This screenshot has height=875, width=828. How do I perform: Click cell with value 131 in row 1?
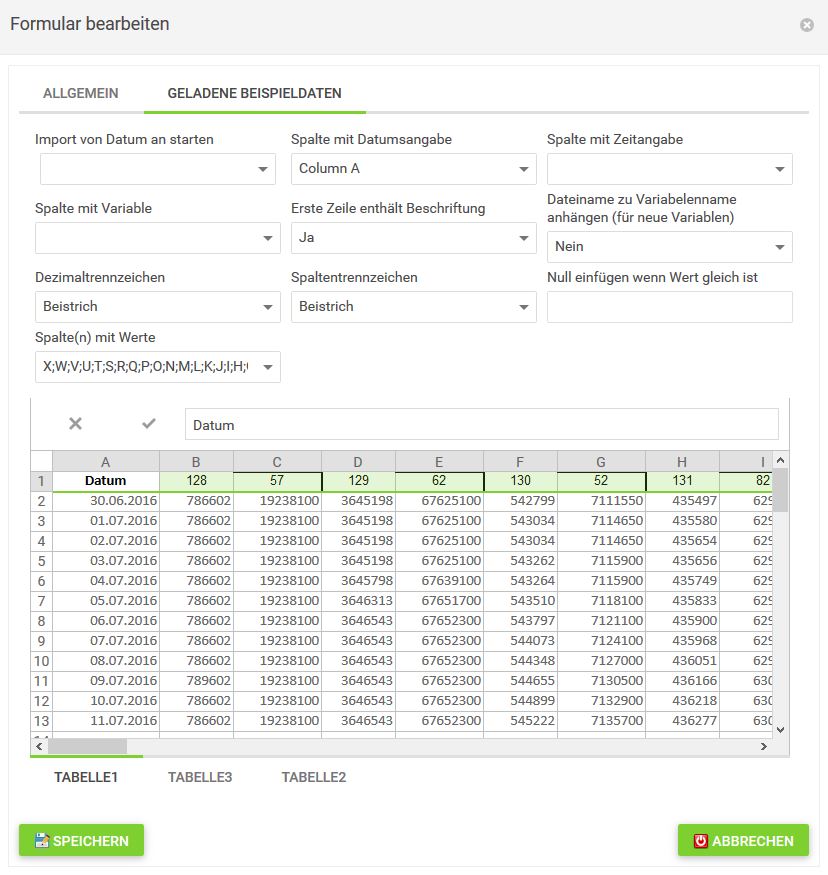coord(682,481)
